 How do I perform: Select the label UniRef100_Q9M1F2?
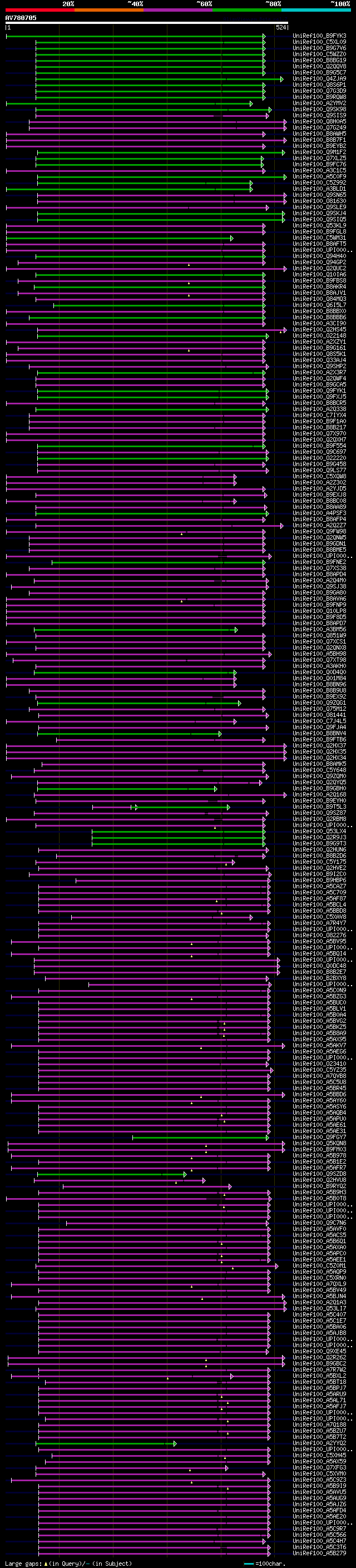[319, 152]
